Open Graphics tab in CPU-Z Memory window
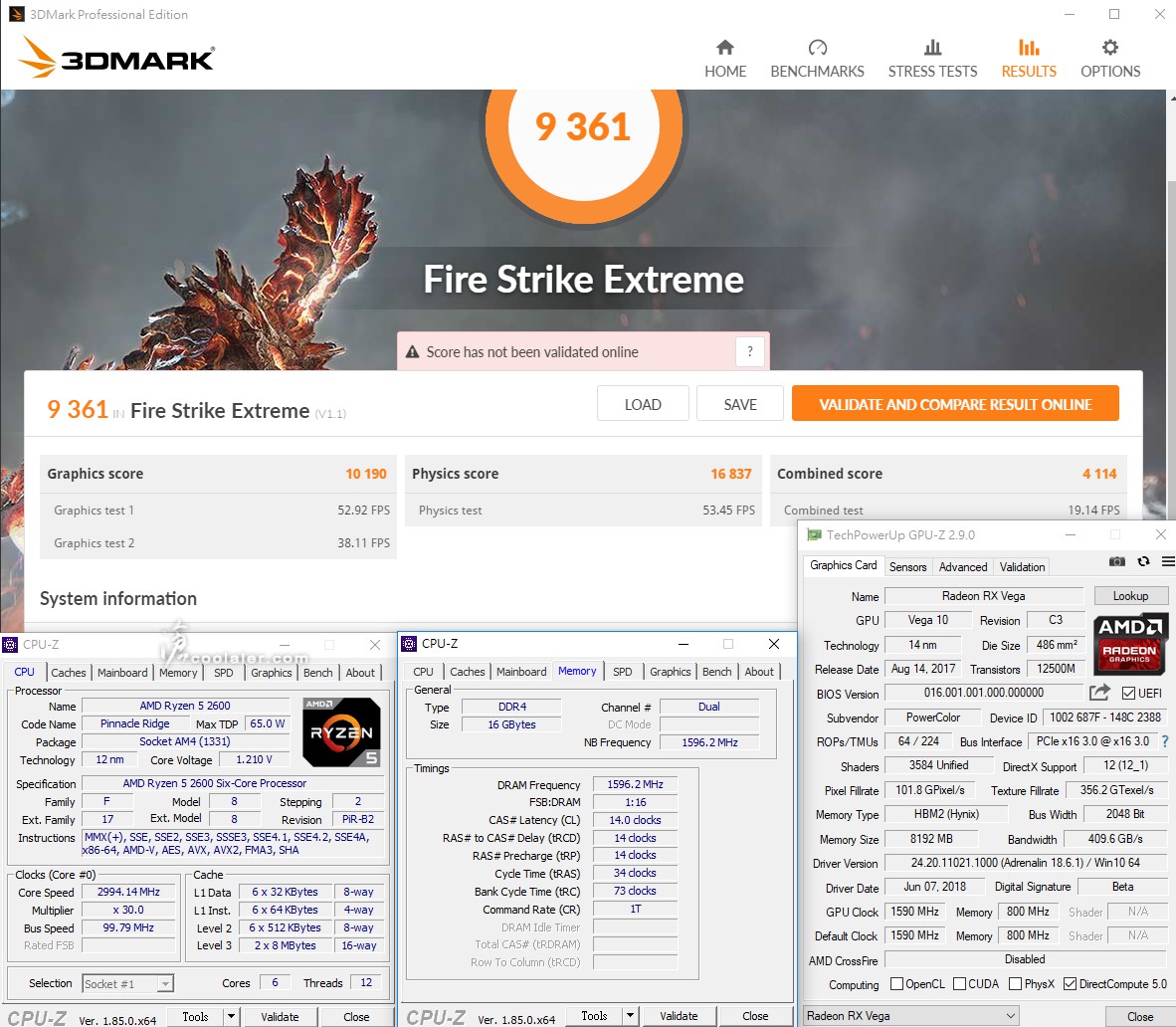Screen dimensions: 1176x1027 coord(670,672)
